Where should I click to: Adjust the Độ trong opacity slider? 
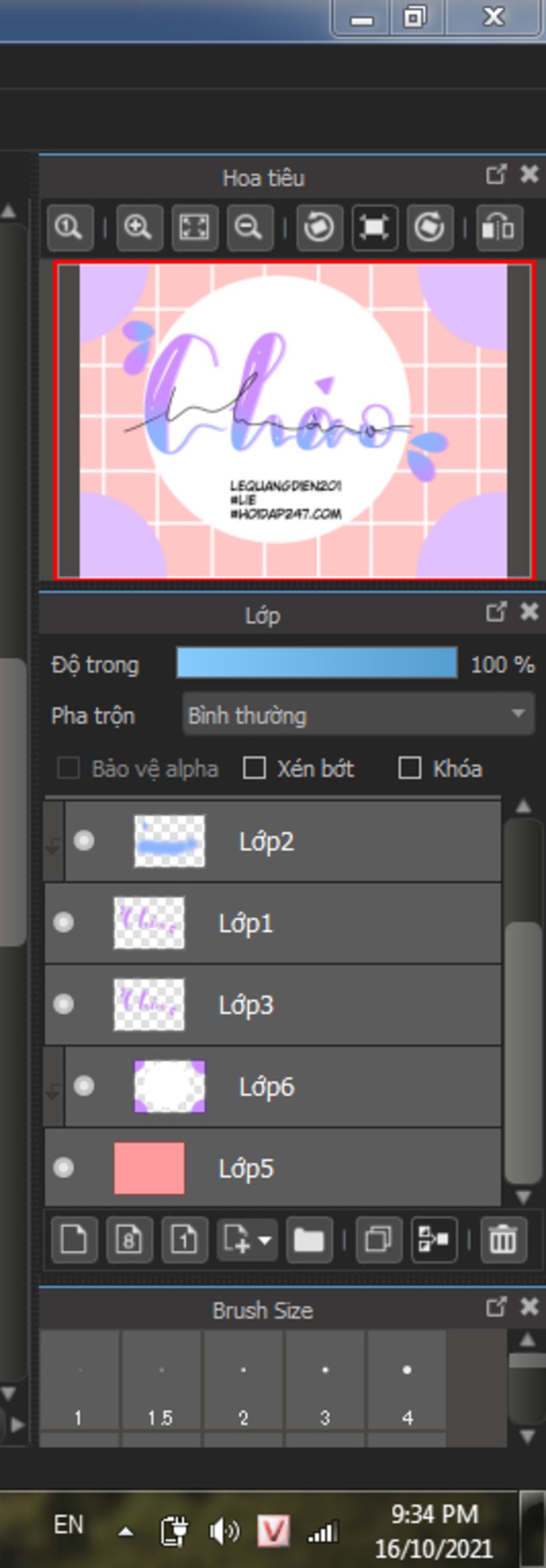click(x=317, y=663)
